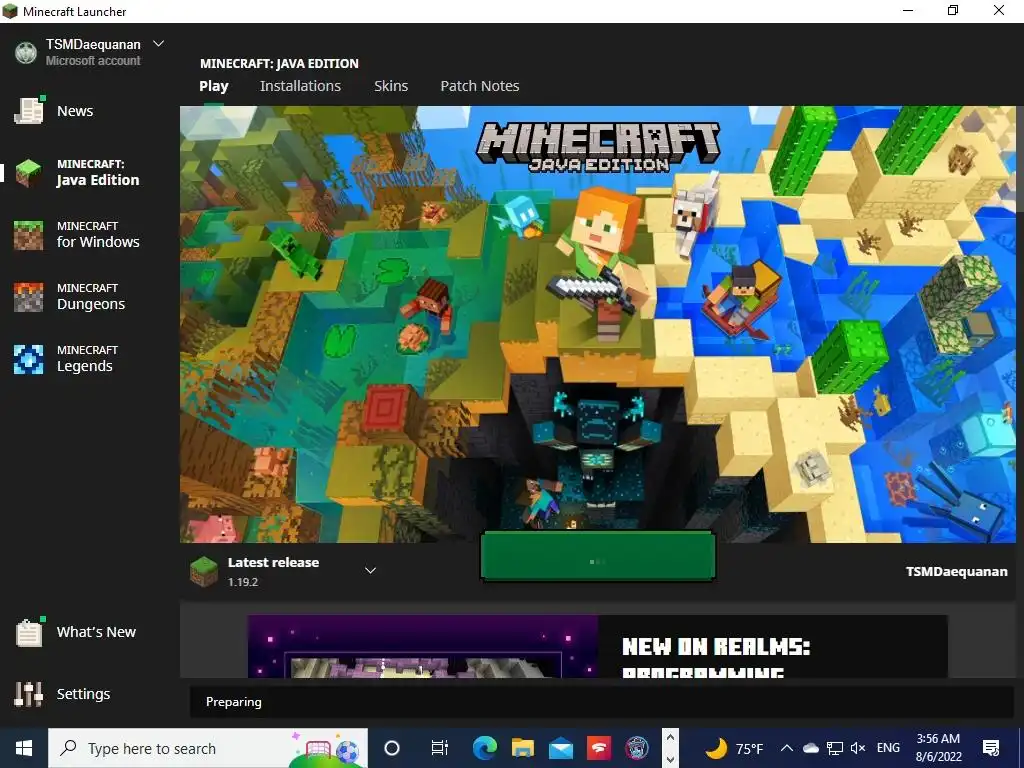Switch to the Play tab
Viewport: 1024px width, 768px height.
tap(214, 86)
